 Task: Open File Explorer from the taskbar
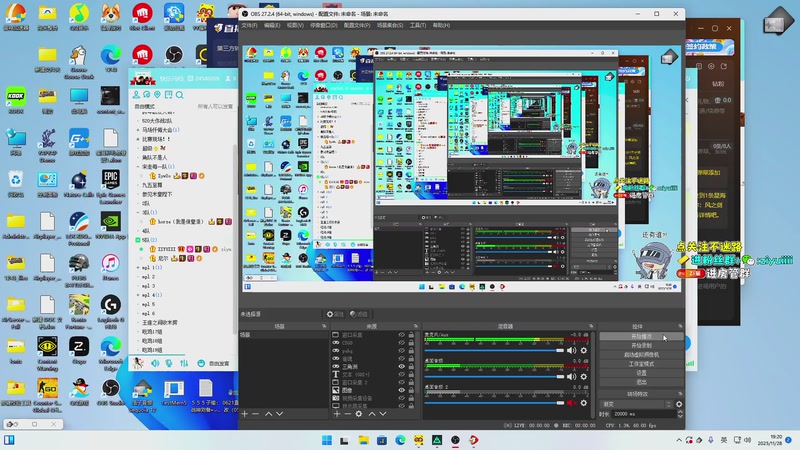363,440
